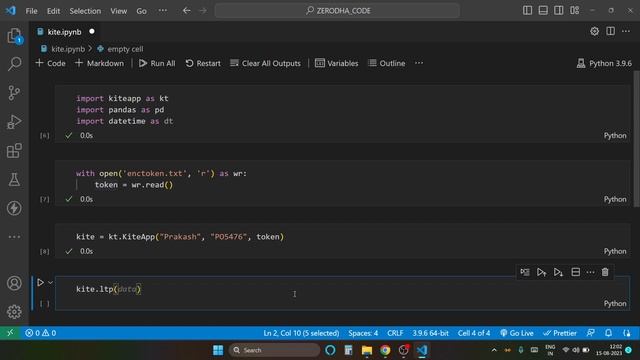This screenshot has width=640, height=360.
Task: Open the Run and Debug view
Action: point(14,122)
